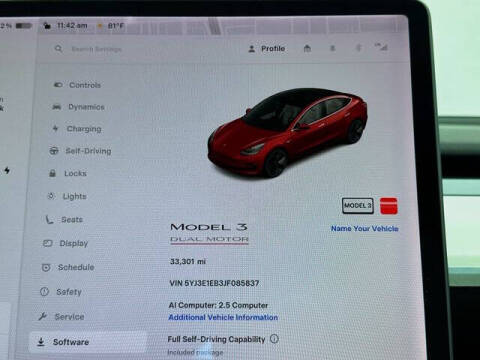Viewport: 480px width, 360px height.
Task: Click the Service wrench icon
Action: [42, 316]
